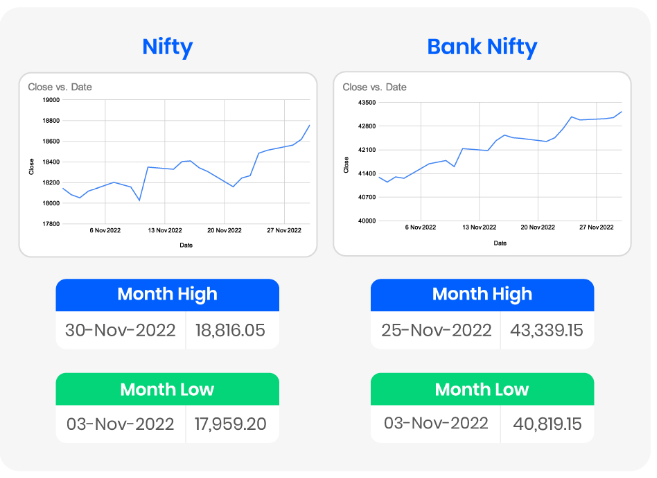Click the Bank Nifty heading
This screenshot has width=657, height=478.
(482, 46)
